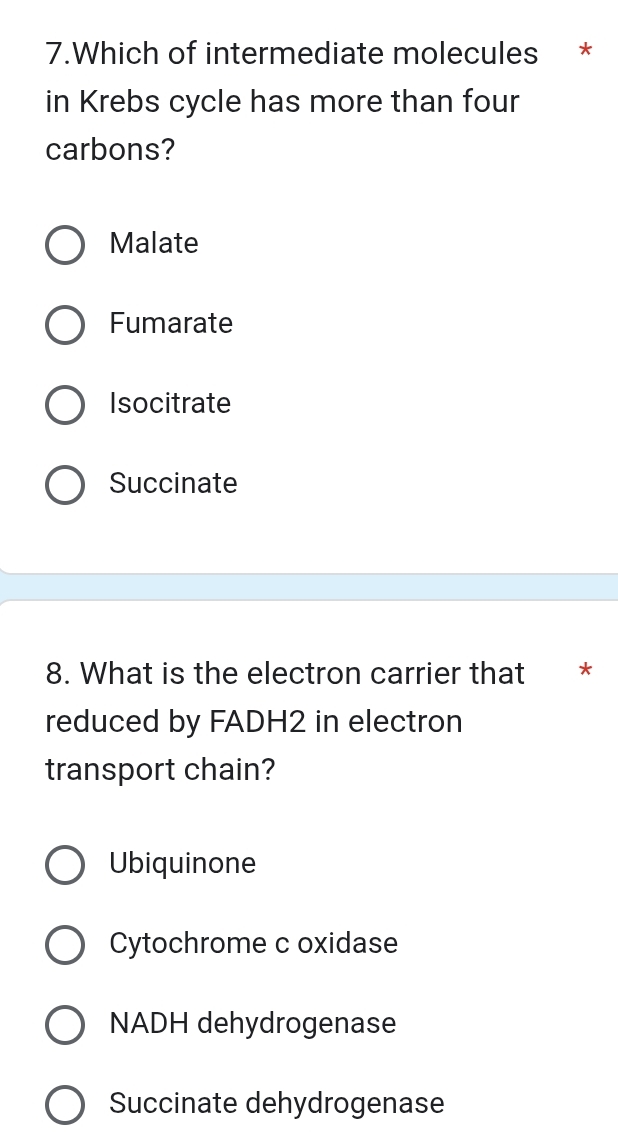Click the Malate option label text
Viewport: 618px width, 1144px height.
(x=154, y=243)
